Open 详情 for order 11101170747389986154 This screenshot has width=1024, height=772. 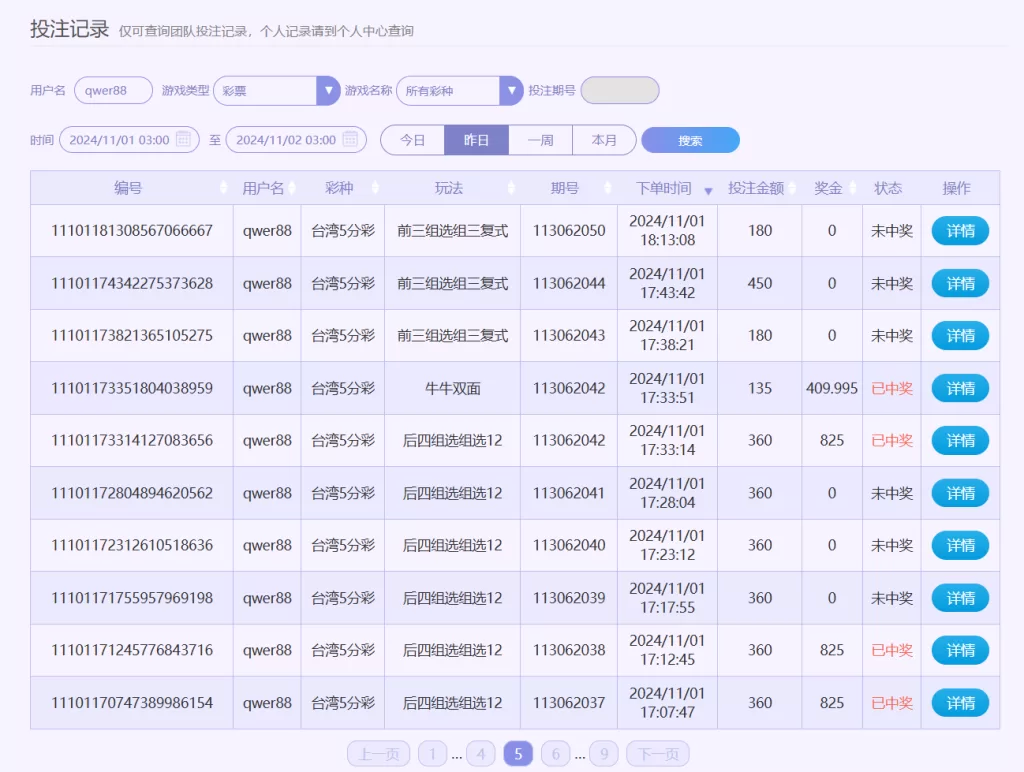(960, 703)
